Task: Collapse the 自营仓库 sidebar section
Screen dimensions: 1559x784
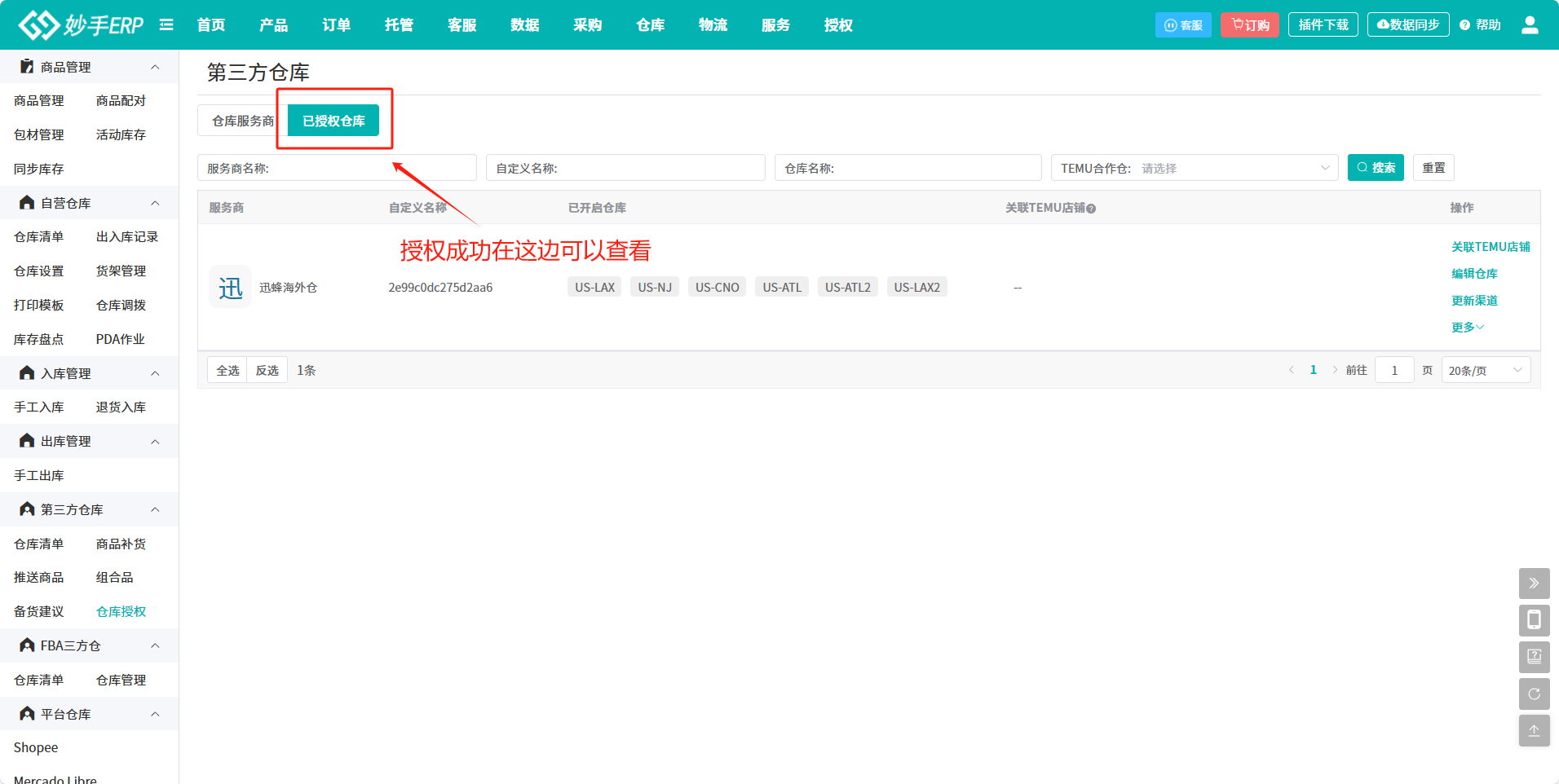Action: tap(155, 203)
